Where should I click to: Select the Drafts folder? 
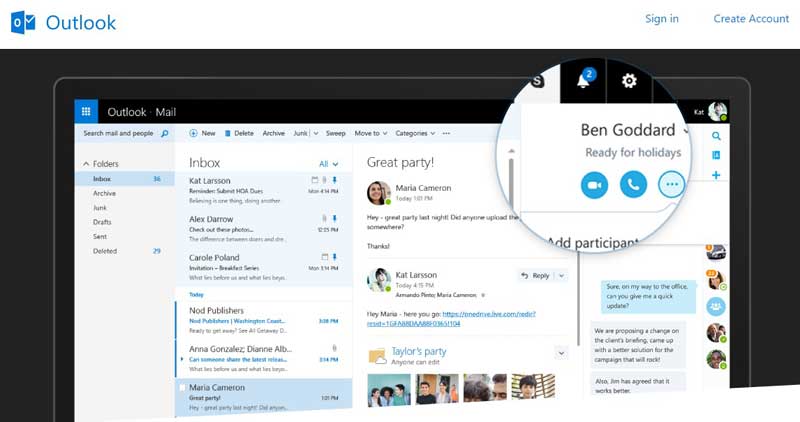click(102, 222)
